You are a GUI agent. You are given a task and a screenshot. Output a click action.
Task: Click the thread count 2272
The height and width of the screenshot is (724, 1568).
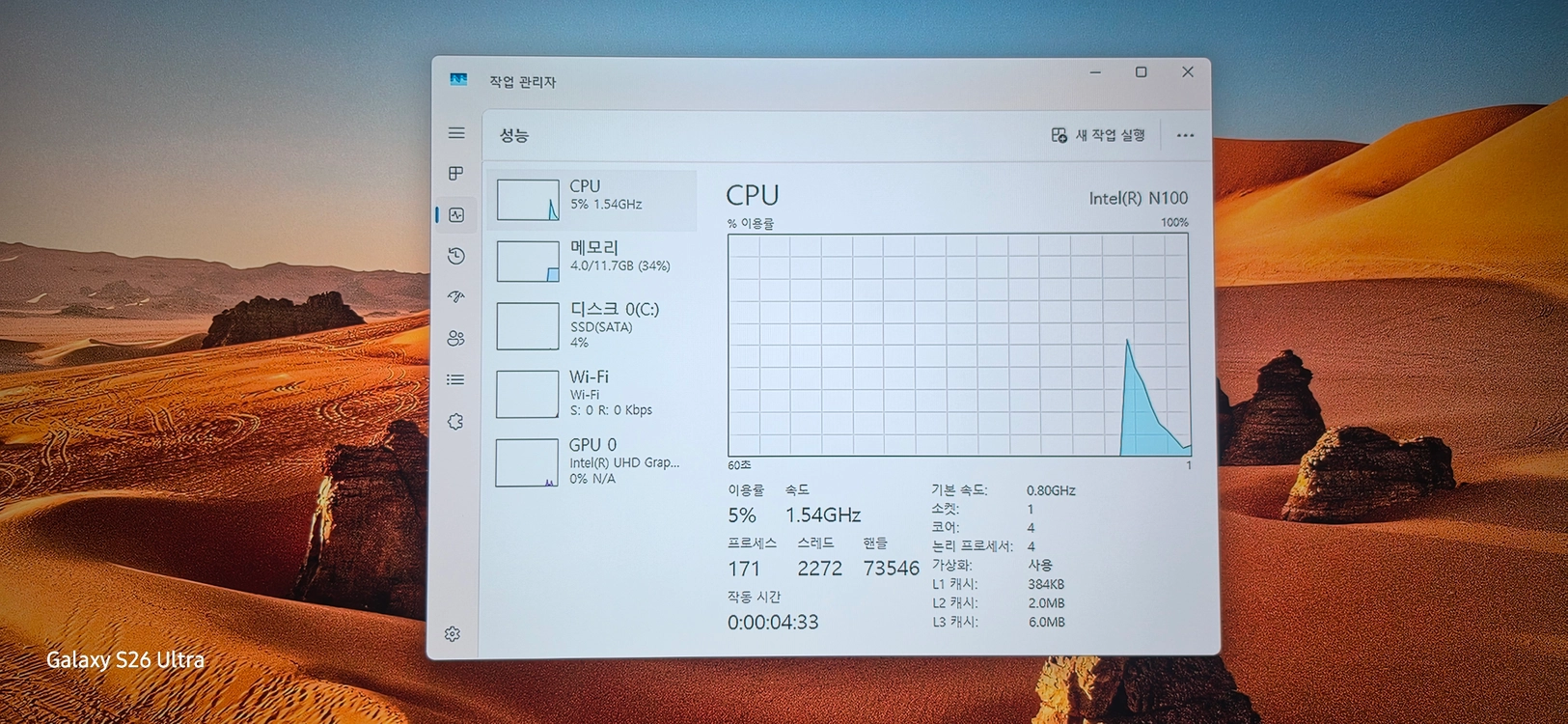tap(819, 569)
